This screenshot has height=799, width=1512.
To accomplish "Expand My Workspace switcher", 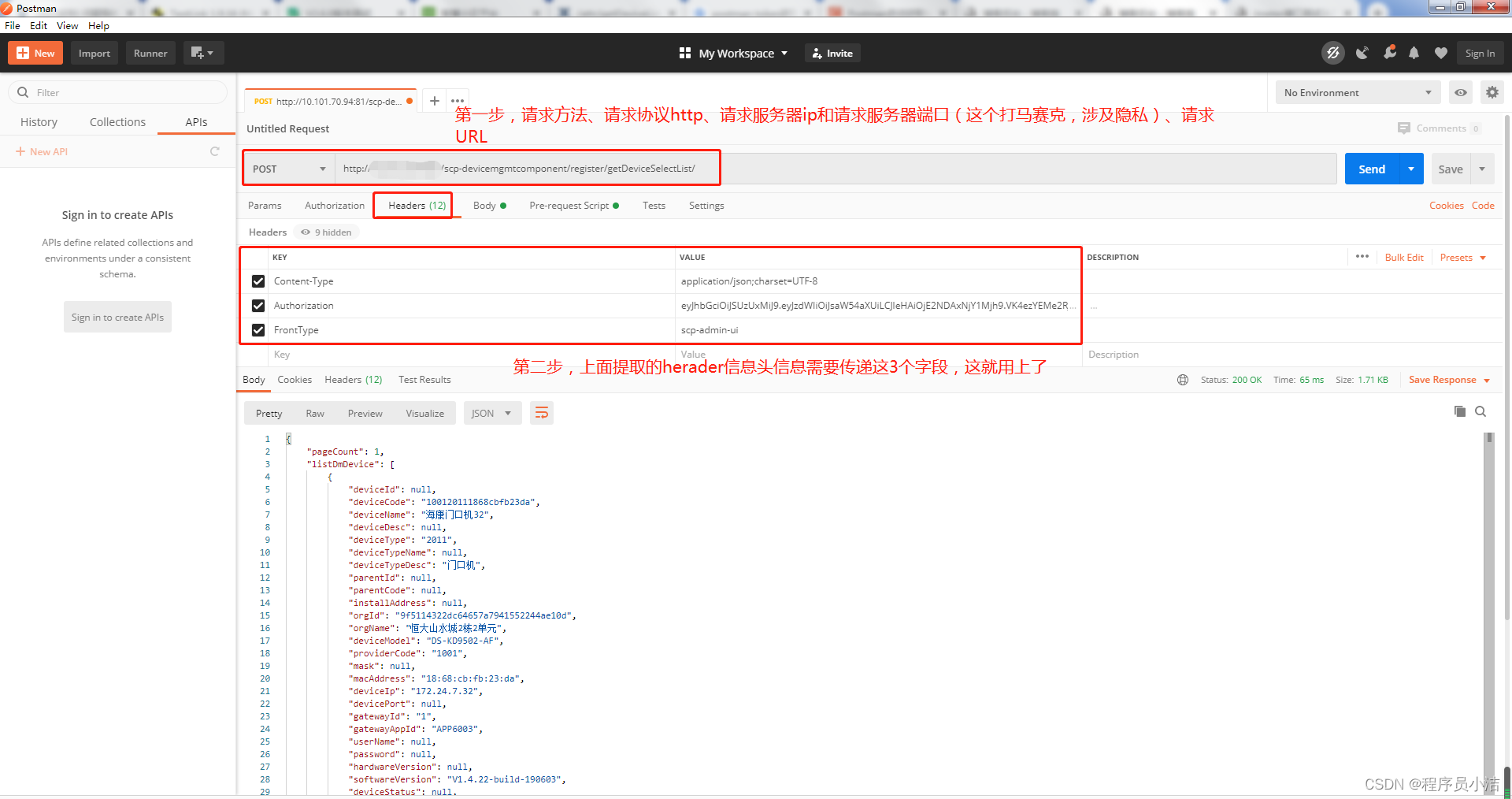I will point(733,53).
